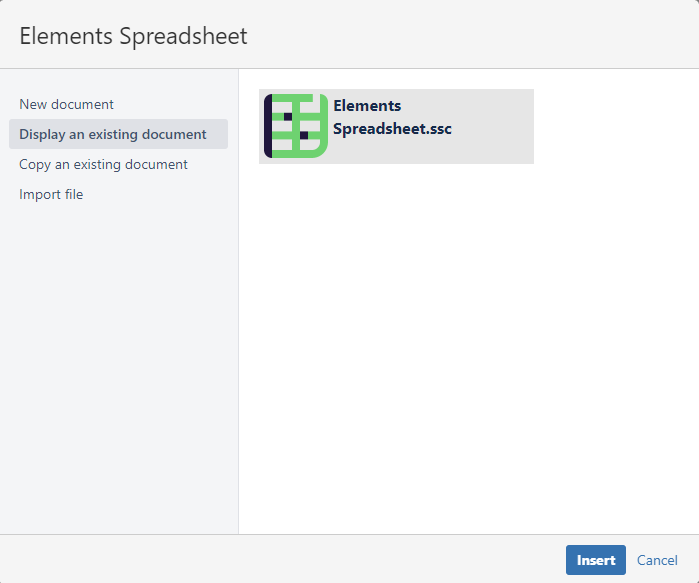Go to New document in the sidebar

pos(66,104)
